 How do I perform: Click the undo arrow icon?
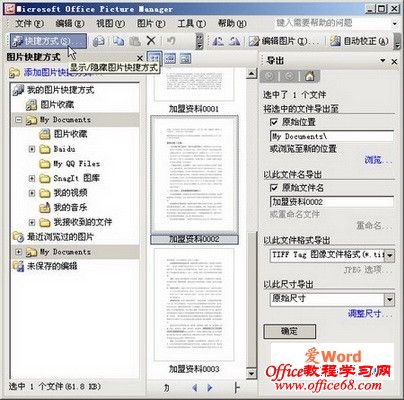pyautogui.click(x=171, y=41)
